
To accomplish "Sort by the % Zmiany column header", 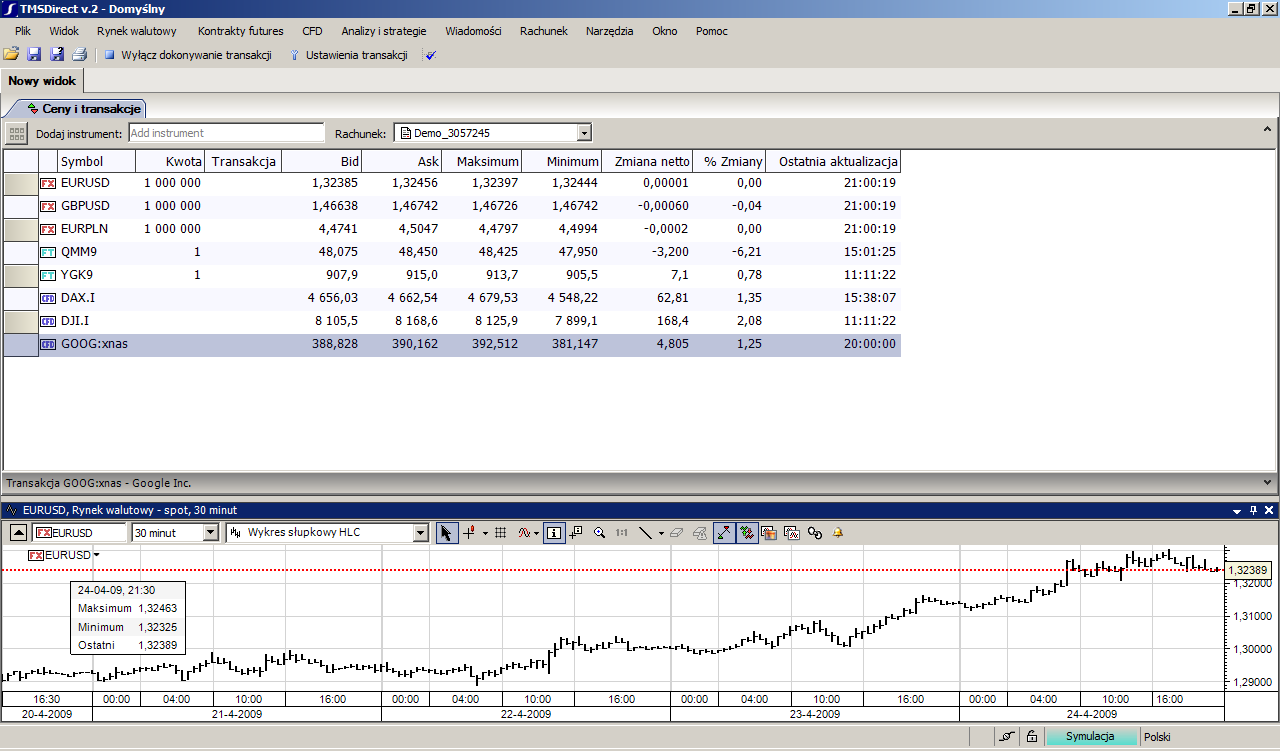I will (x=729, y=161).
